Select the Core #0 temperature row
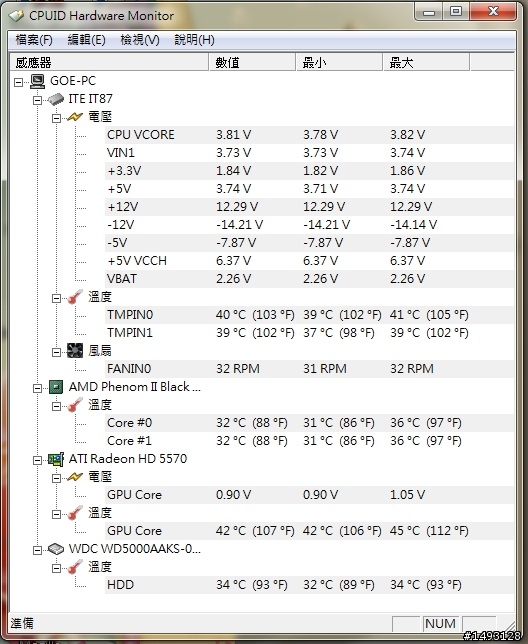The image size is (528, 644). (309, 423)
